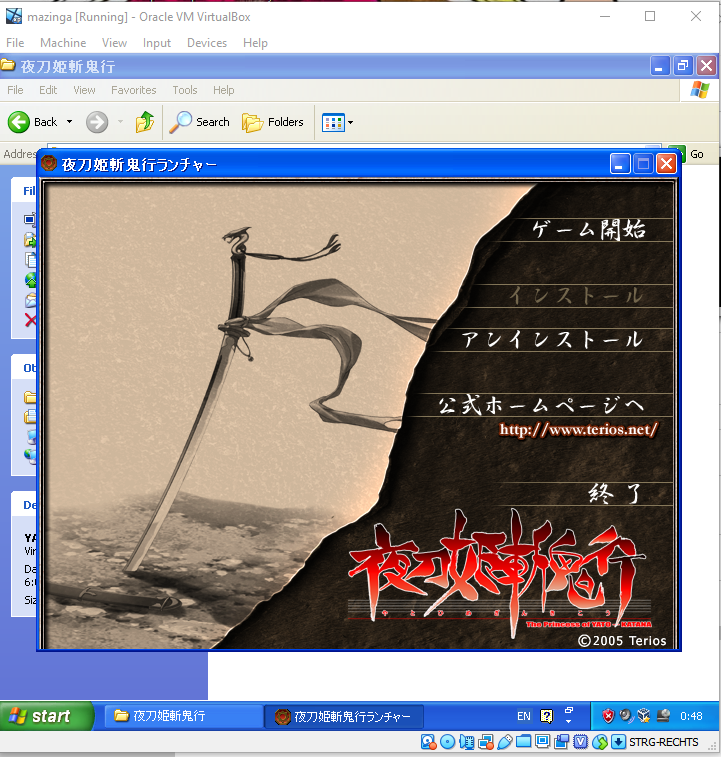
Task: Click the language bar help icon
Action: click(x=547, y=716)
